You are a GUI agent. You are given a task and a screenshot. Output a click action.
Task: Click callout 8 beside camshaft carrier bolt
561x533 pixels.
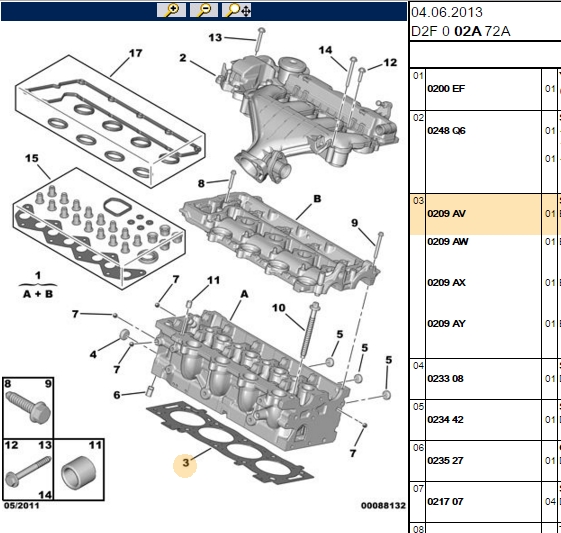click(201, 184)
